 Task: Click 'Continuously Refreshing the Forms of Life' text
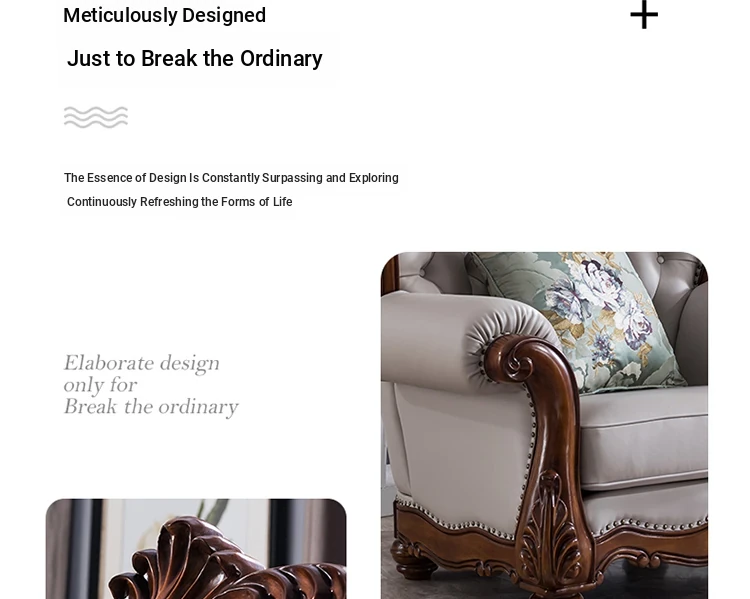(x=179, y=202)
